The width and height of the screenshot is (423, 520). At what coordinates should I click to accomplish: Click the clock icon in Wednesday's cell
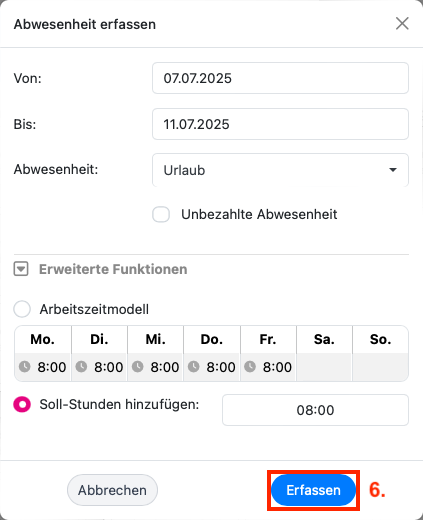138,367
